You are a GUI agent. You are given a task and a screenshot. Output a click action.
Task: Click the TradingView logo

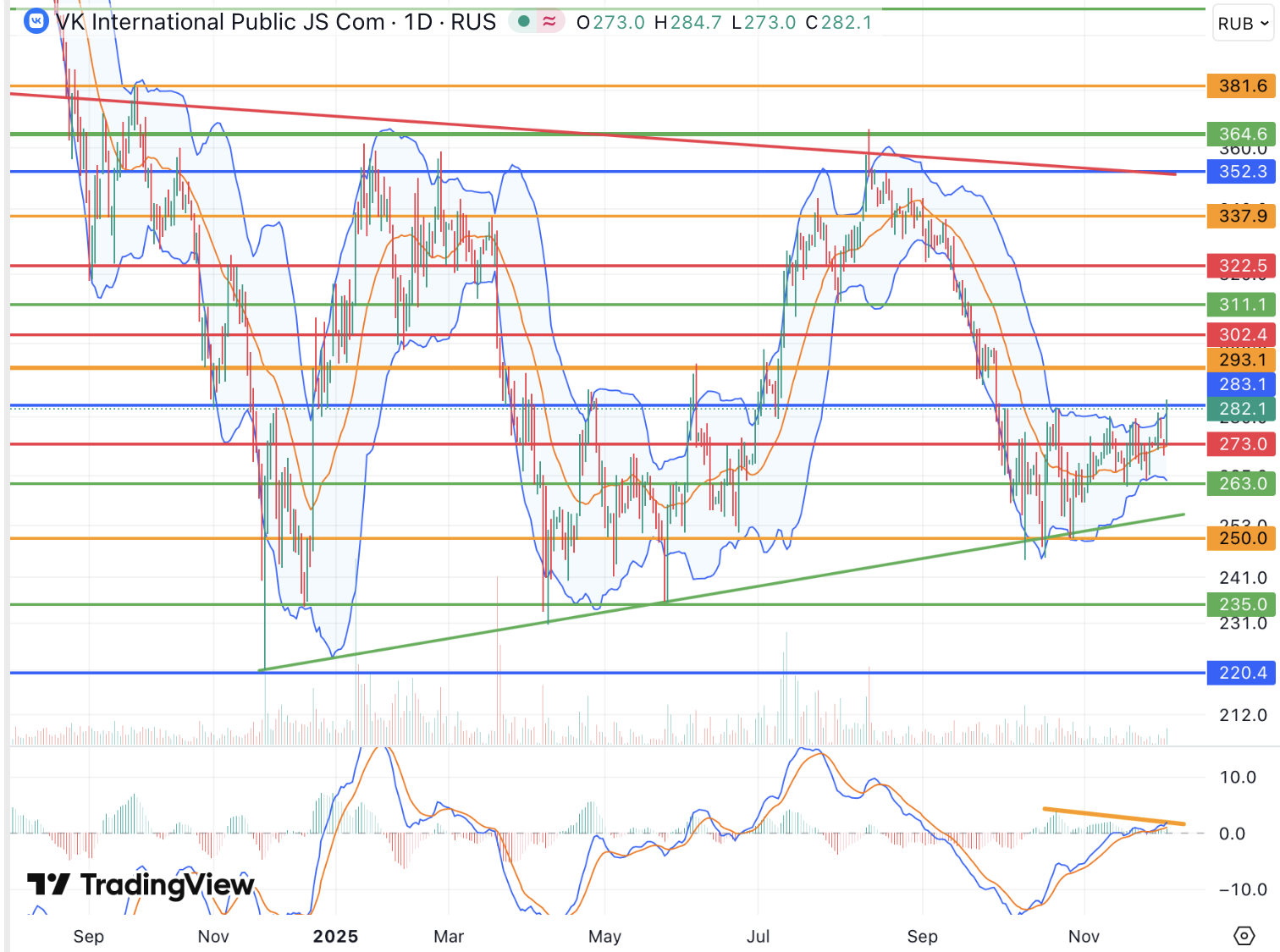[141, 885]
